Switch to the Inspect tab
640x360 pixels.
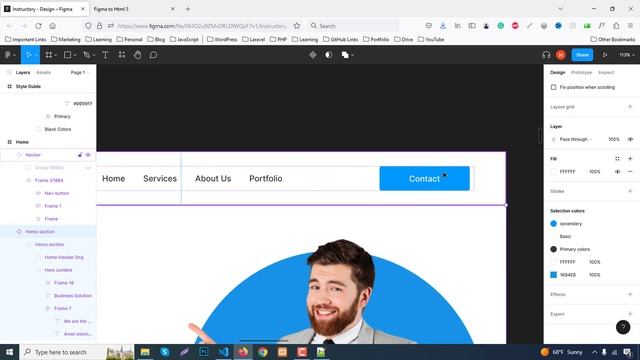coord(606,72)
